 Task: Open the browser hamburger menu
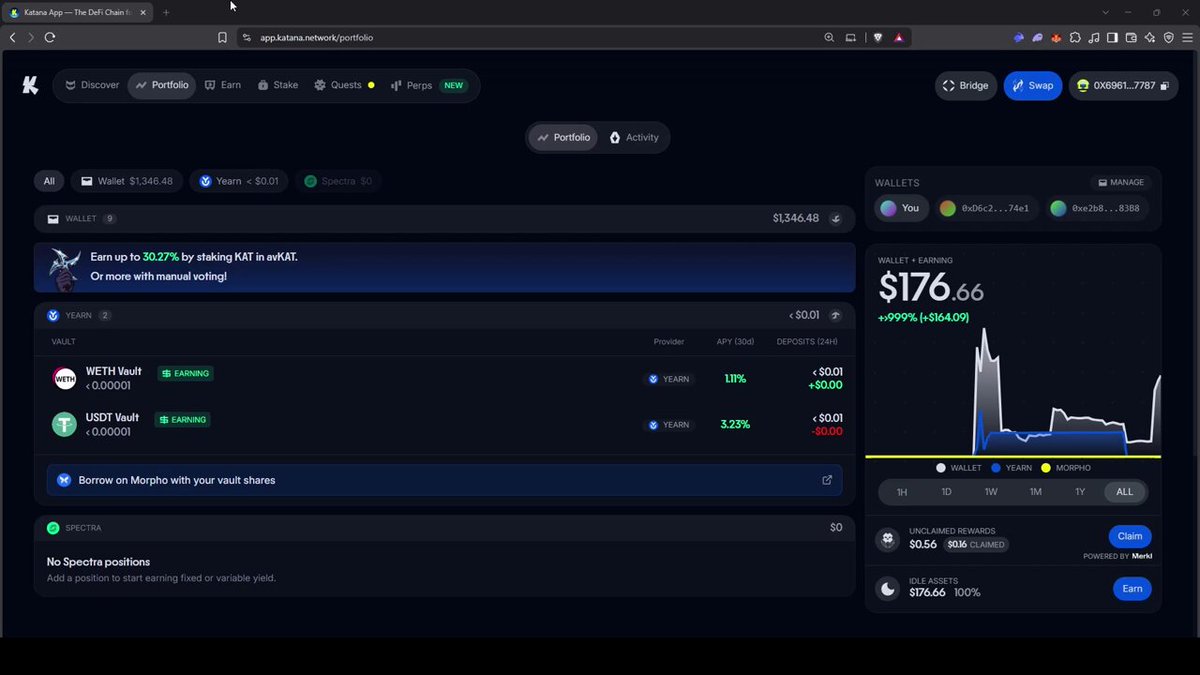pos(1186,37)
